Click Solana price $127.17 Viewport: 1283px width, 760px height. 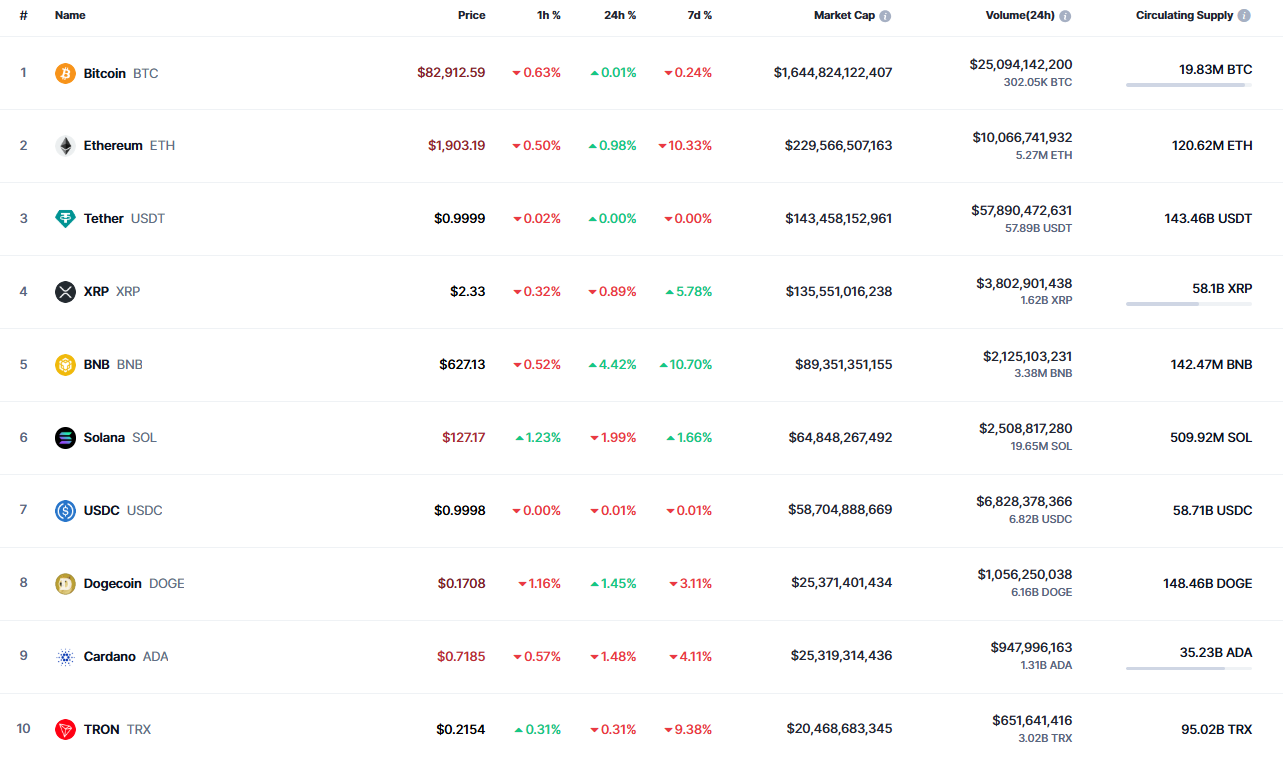click(x=464, y=438)
